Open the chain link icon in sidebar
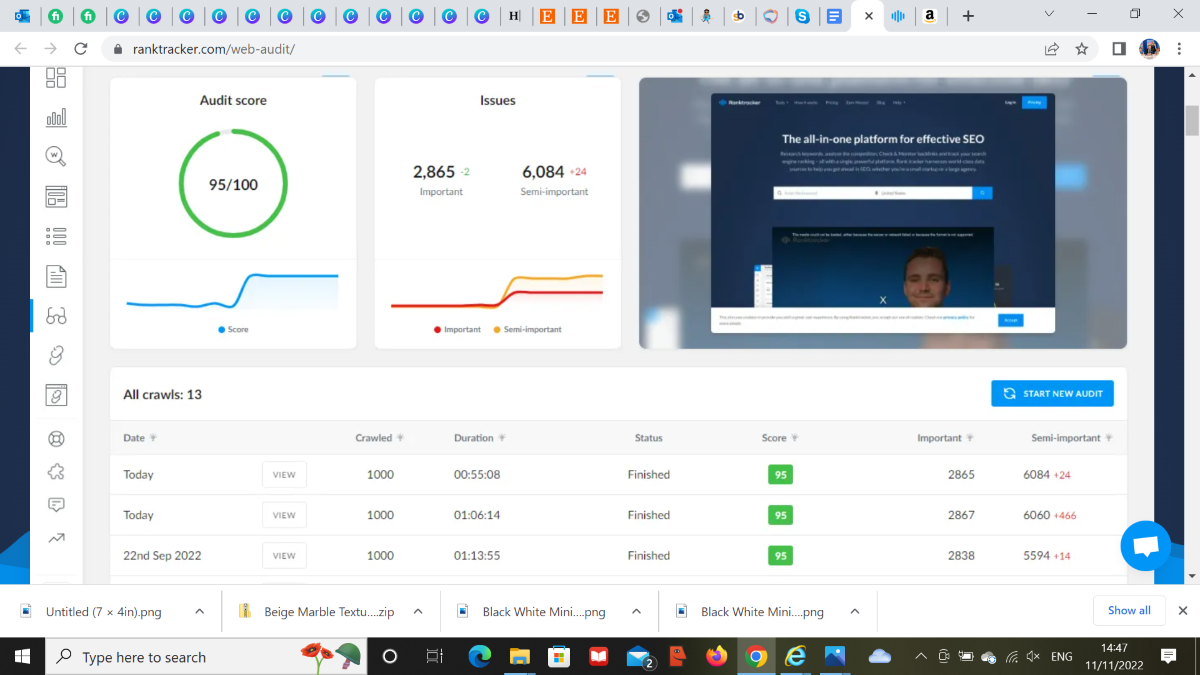Image resolution: width=1200 pixels, height=675 pixels. [x=56, y=355]
